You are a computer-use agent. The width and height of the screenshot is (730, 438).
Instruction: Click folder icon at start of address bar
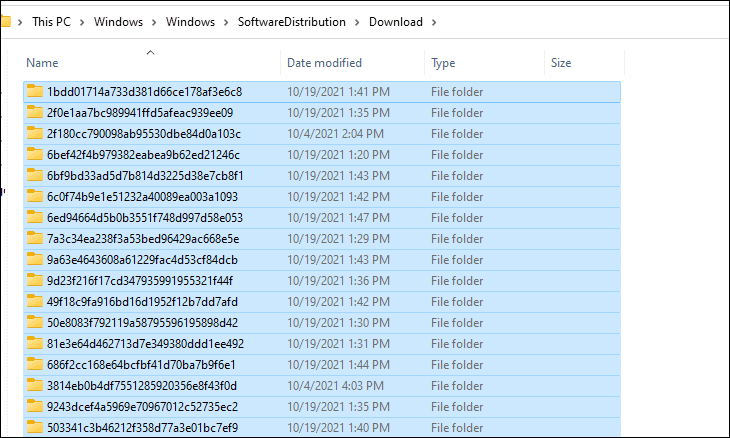pyautogui.click(x=6, y=21)
